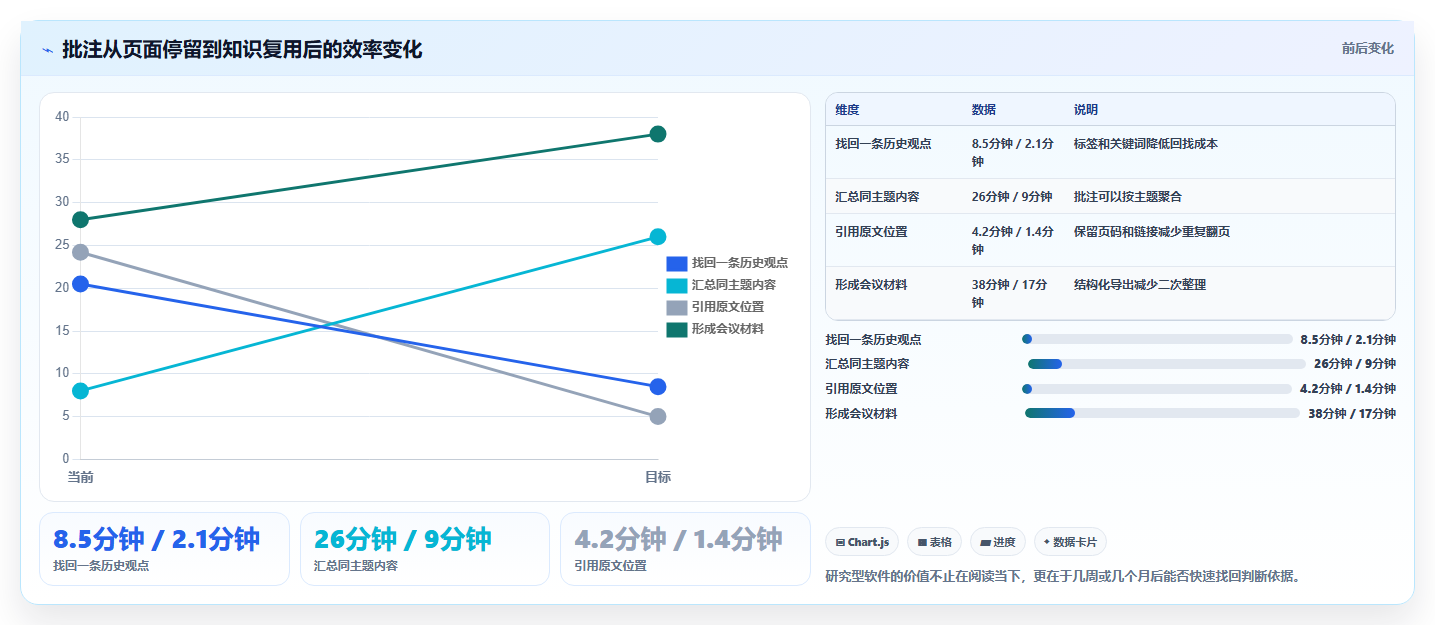
Task: Click the 8.5分钟 / 2.1分钟 progress value label
Action: click(1348, 339)
